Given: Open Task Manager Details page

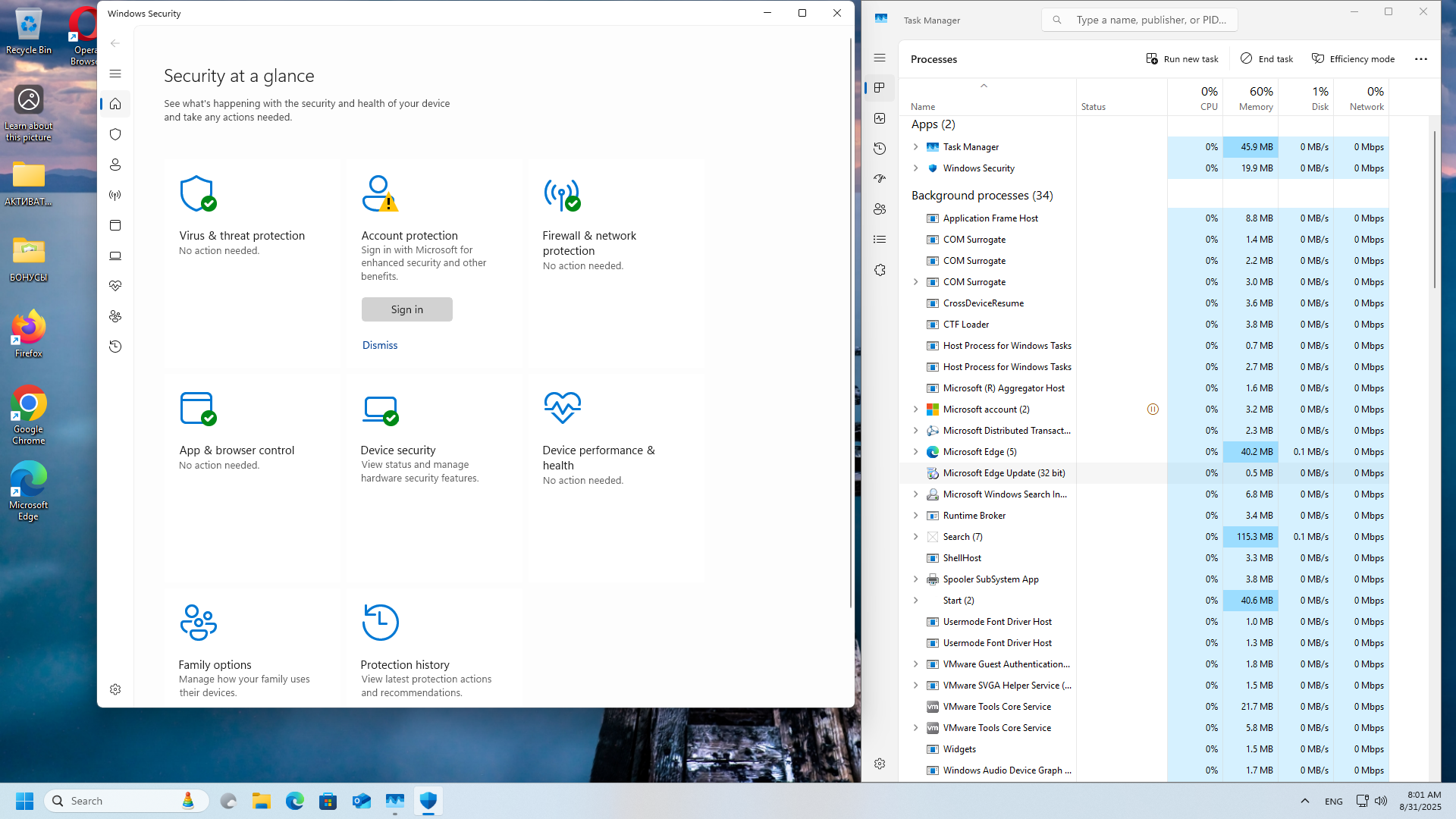Looking at the screenshot, I should click(x=880, y=240).
